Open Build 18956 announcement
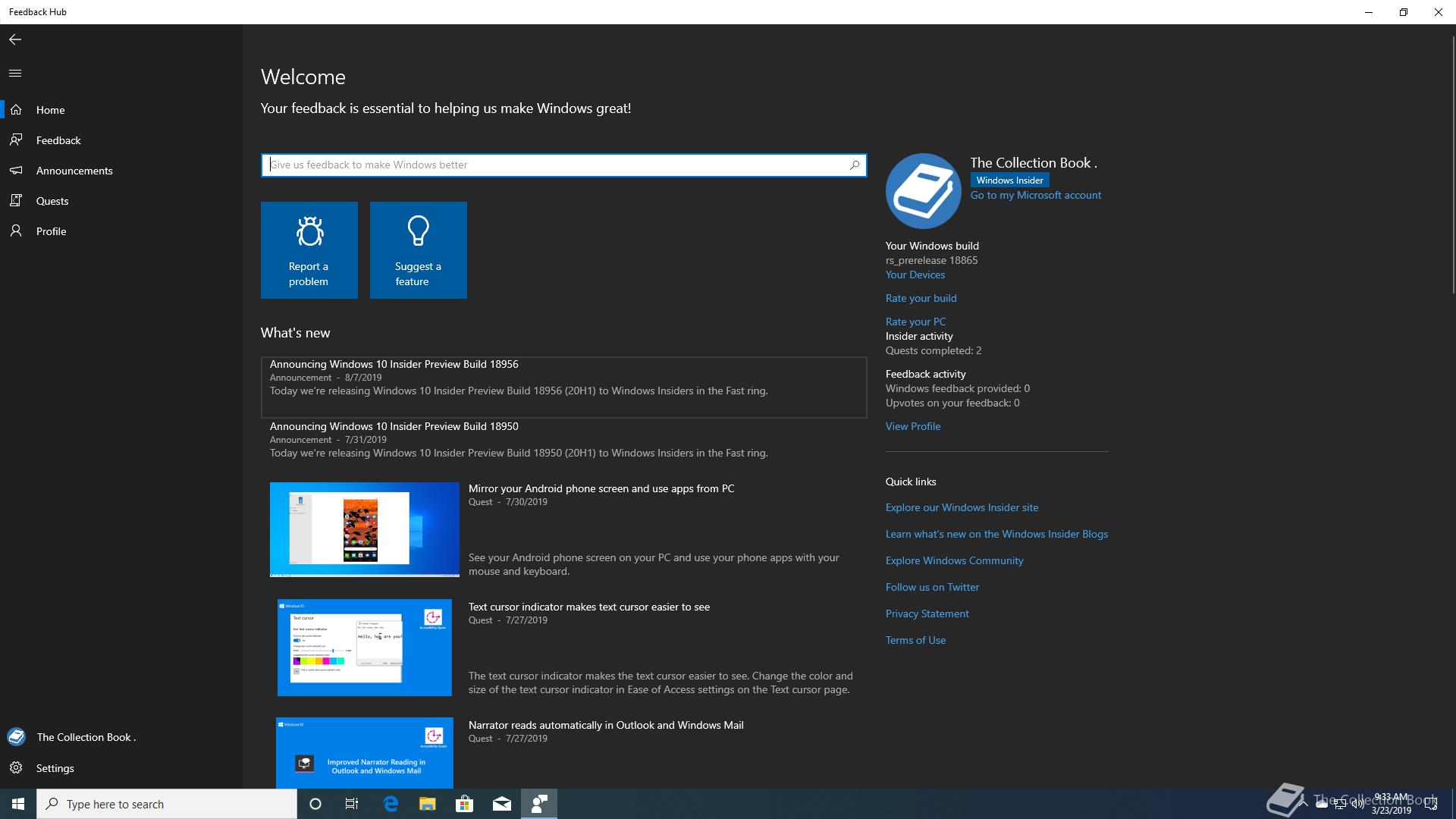This screenshot has height=819, width=1456. (564, 388)
